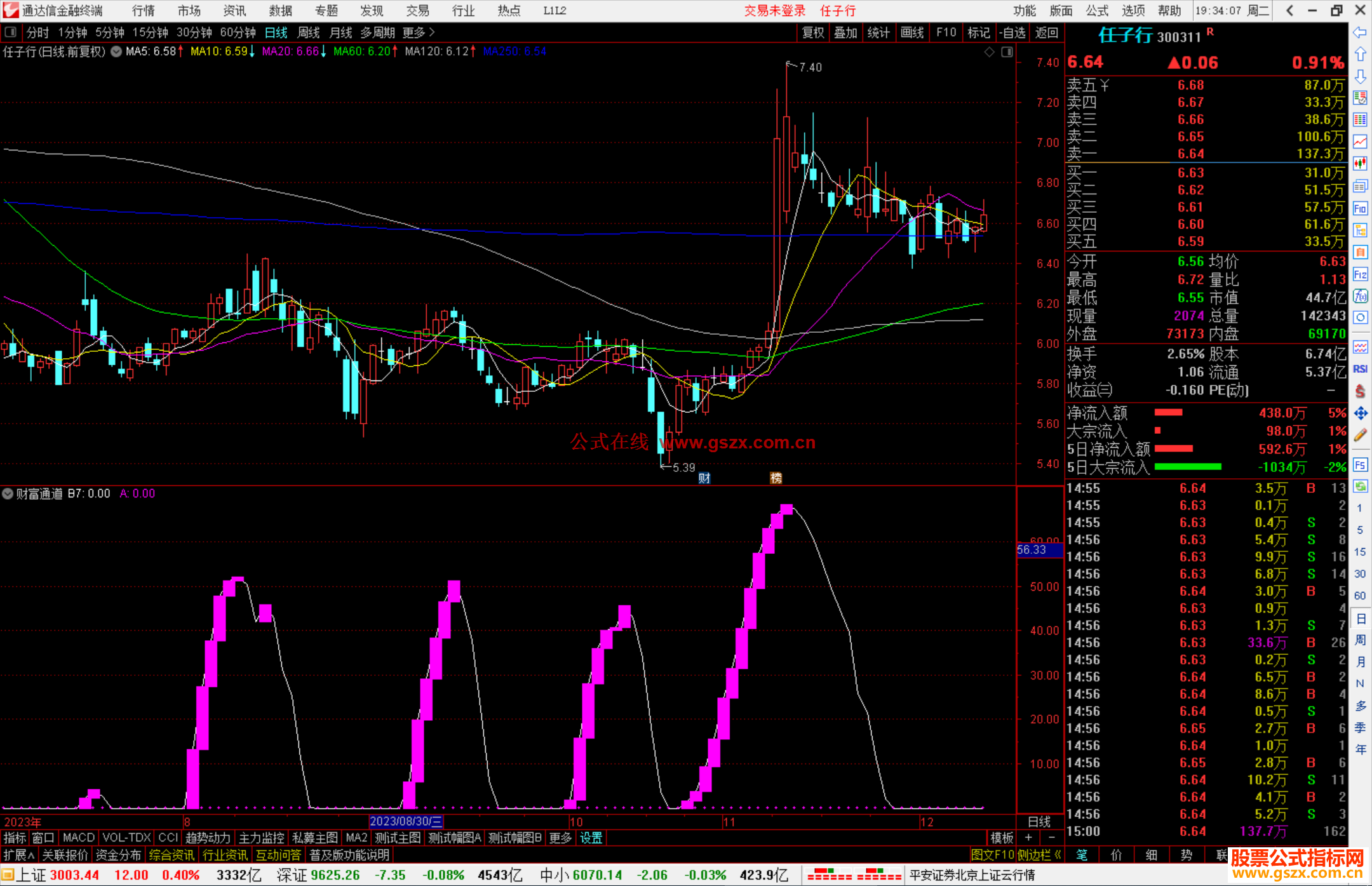The height and width of the screenshot is (886, 1372).
Task: Click the red 净流入额 bar indicator
Action: 1168,413
